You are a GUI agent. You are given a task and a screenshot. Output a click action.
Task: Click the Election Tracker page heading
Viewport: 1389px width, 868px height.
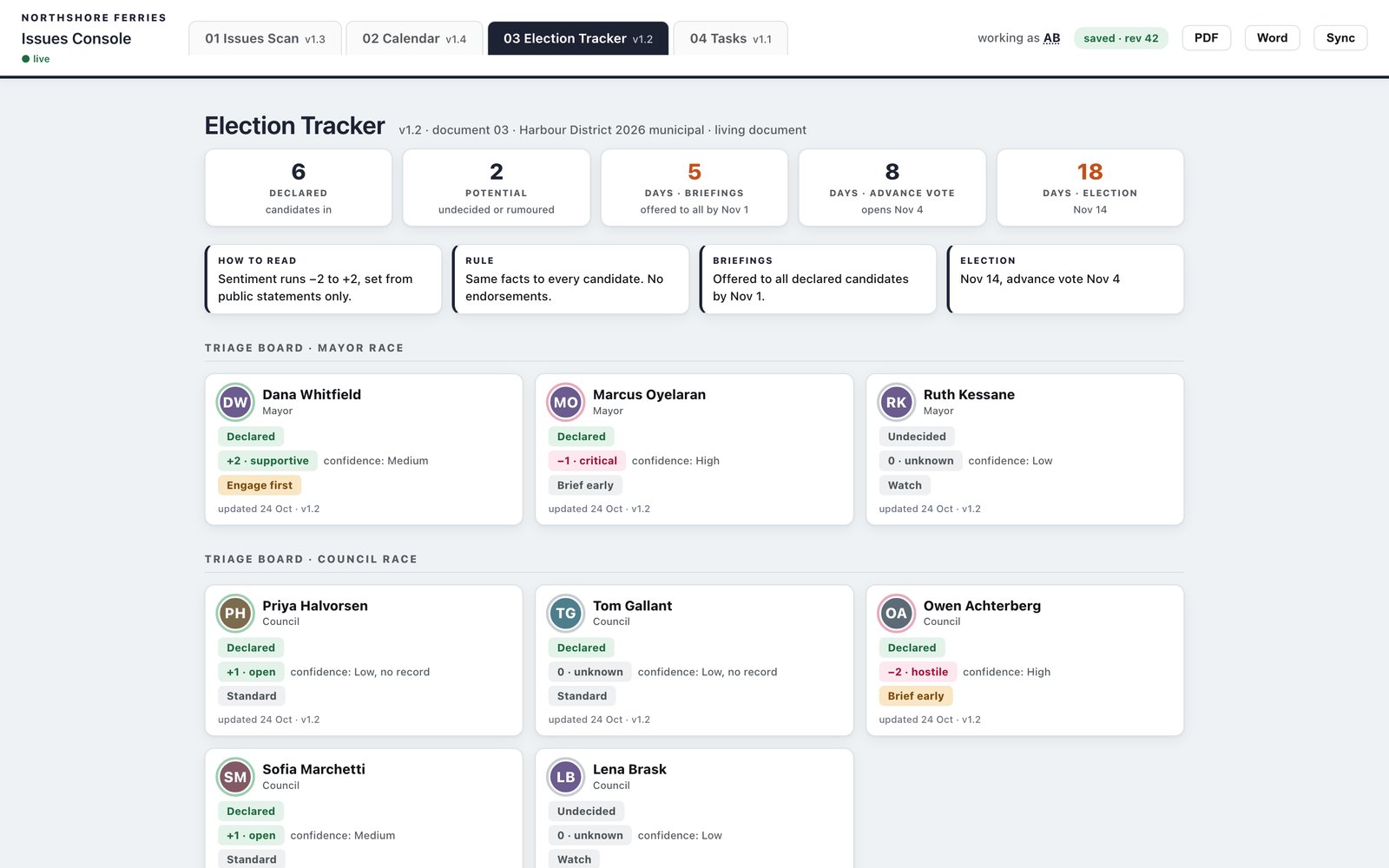294,126
